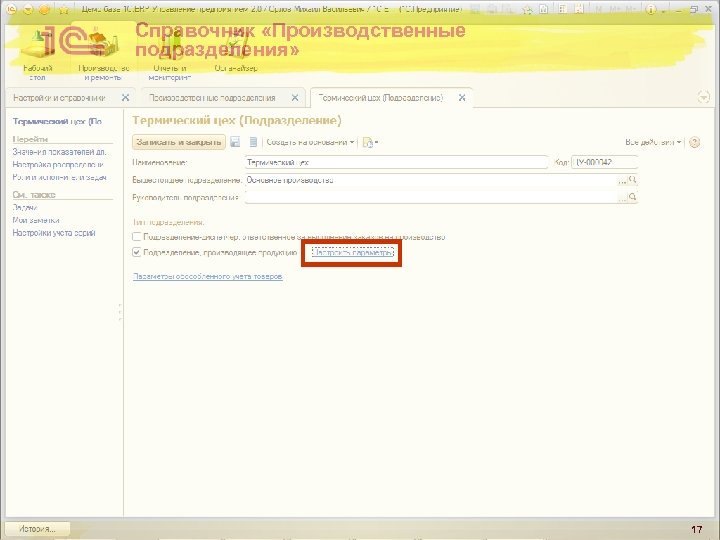Viewport: 720px width, 540px height.
Task: Choose Руководитель подразделения via the ellipsis button
Action: [x=622, y=197]
